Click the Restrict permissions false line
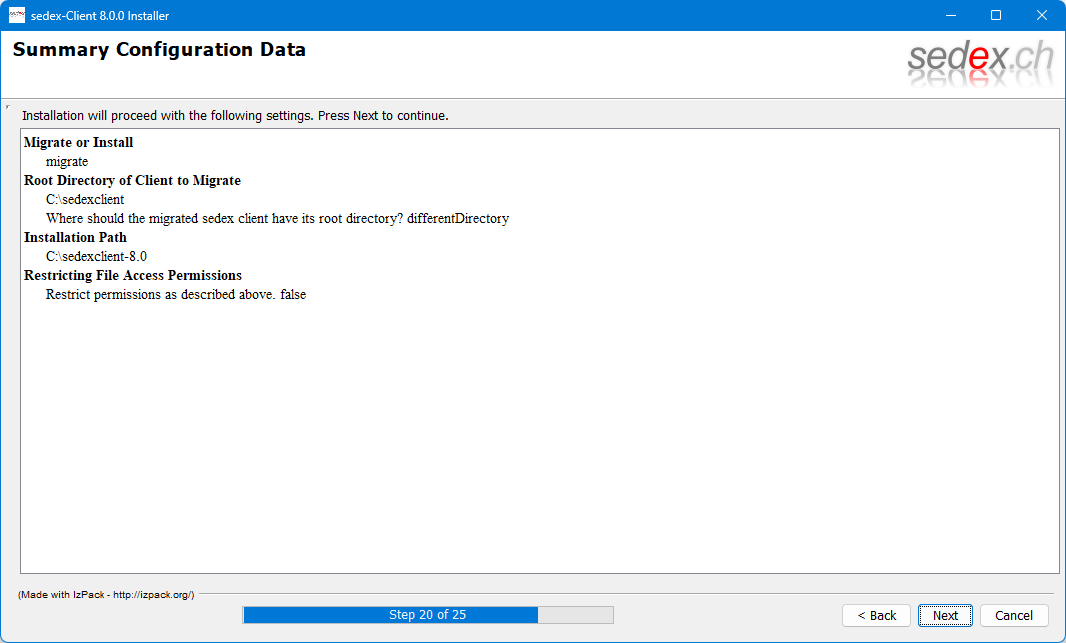The height and width of the screenshot is (643, 1066). click(x=176, y=294)
